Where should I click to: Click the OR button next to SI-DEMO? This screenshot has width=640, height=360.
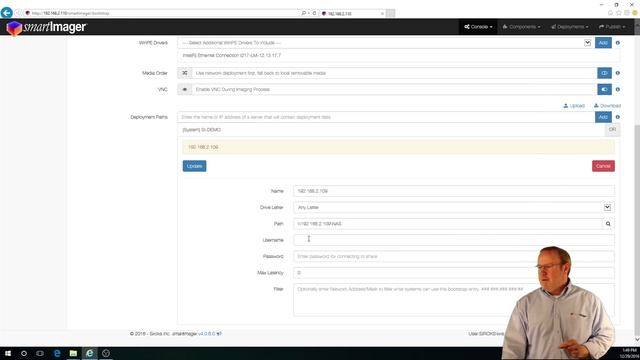tap(612, 130)
